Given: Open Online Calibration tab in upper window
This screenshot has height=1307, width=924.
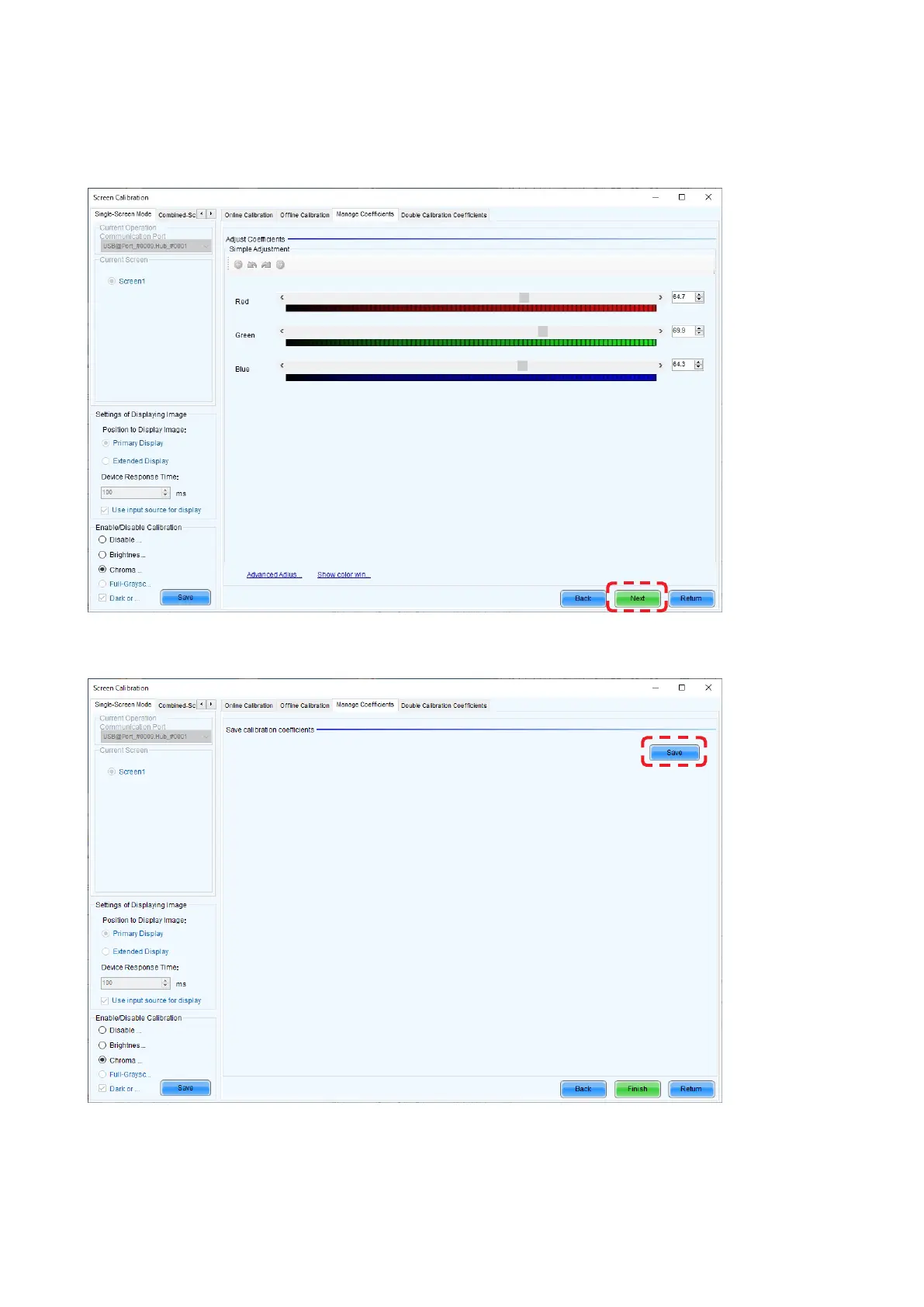Looking at the screenshot, I should point(248,215).
